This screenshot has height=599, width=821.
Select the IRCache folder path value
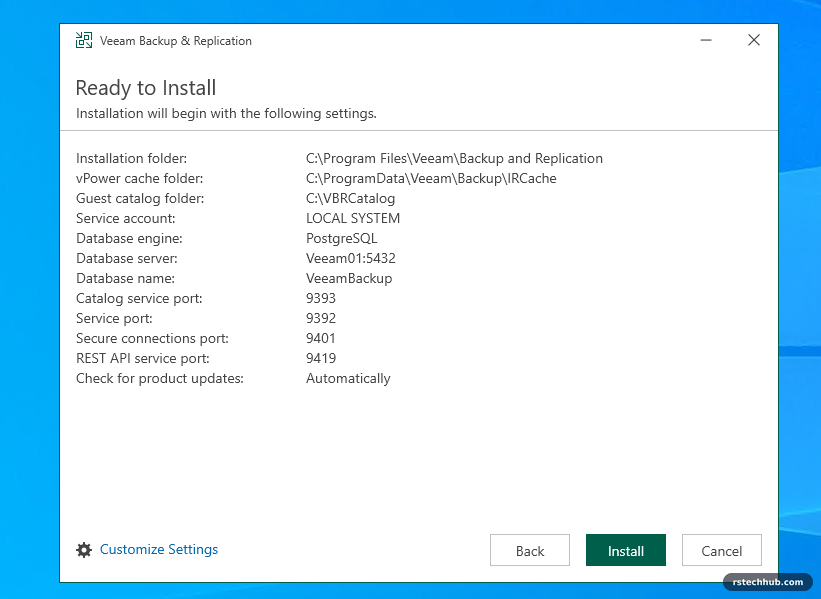431,179
